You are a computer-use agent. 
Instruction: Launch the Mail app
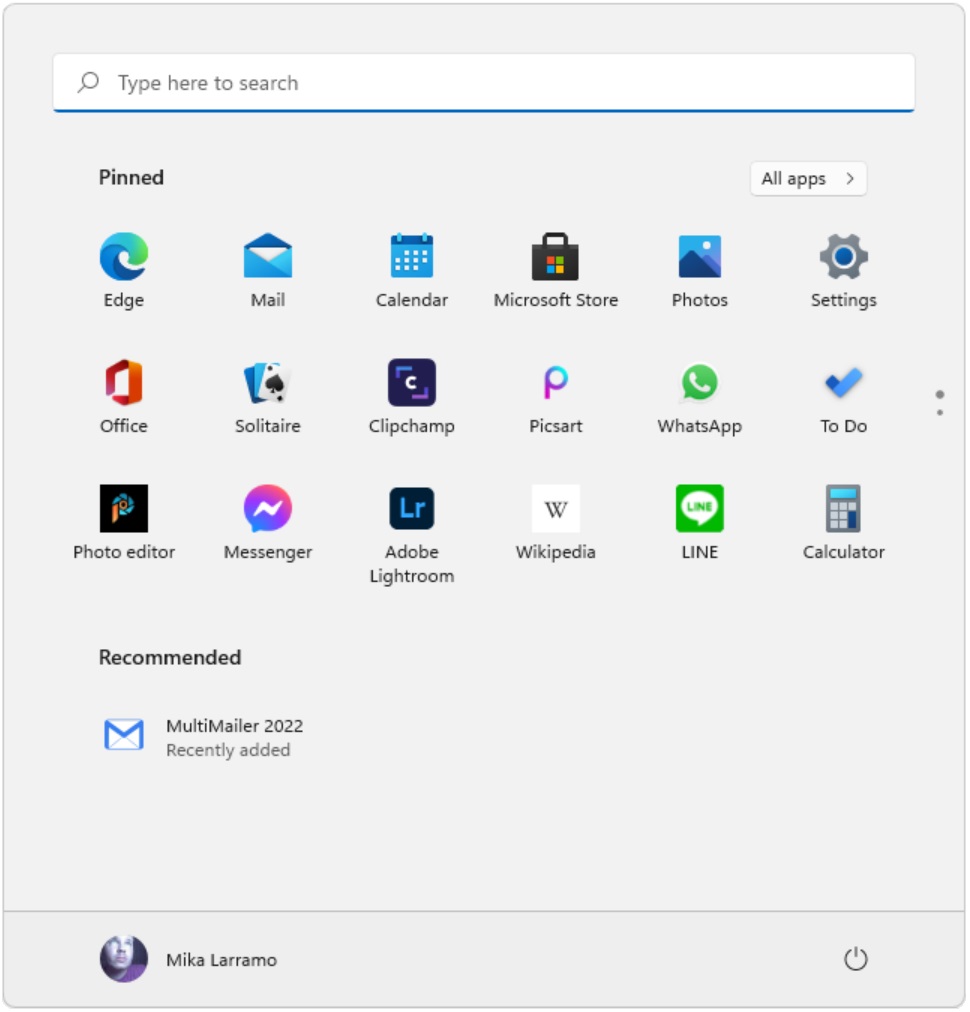pos(268,257)
